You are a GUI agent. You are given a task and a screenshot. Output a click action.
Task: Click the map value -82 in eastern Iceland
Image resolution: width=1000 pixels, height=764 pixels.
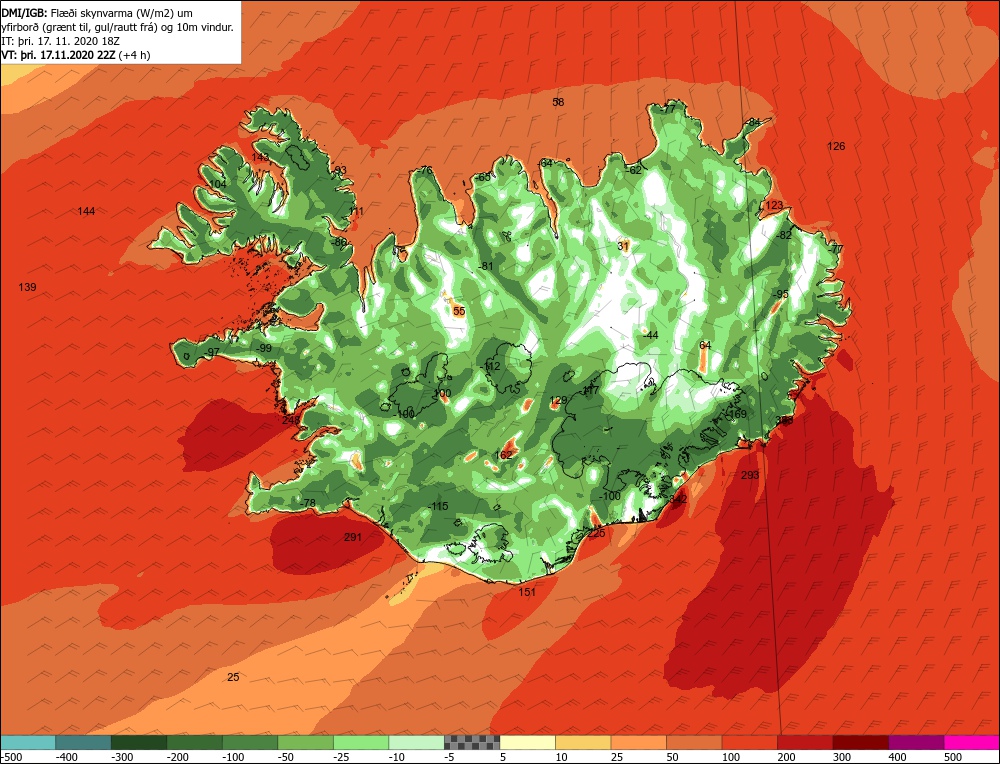coord(783,235)
